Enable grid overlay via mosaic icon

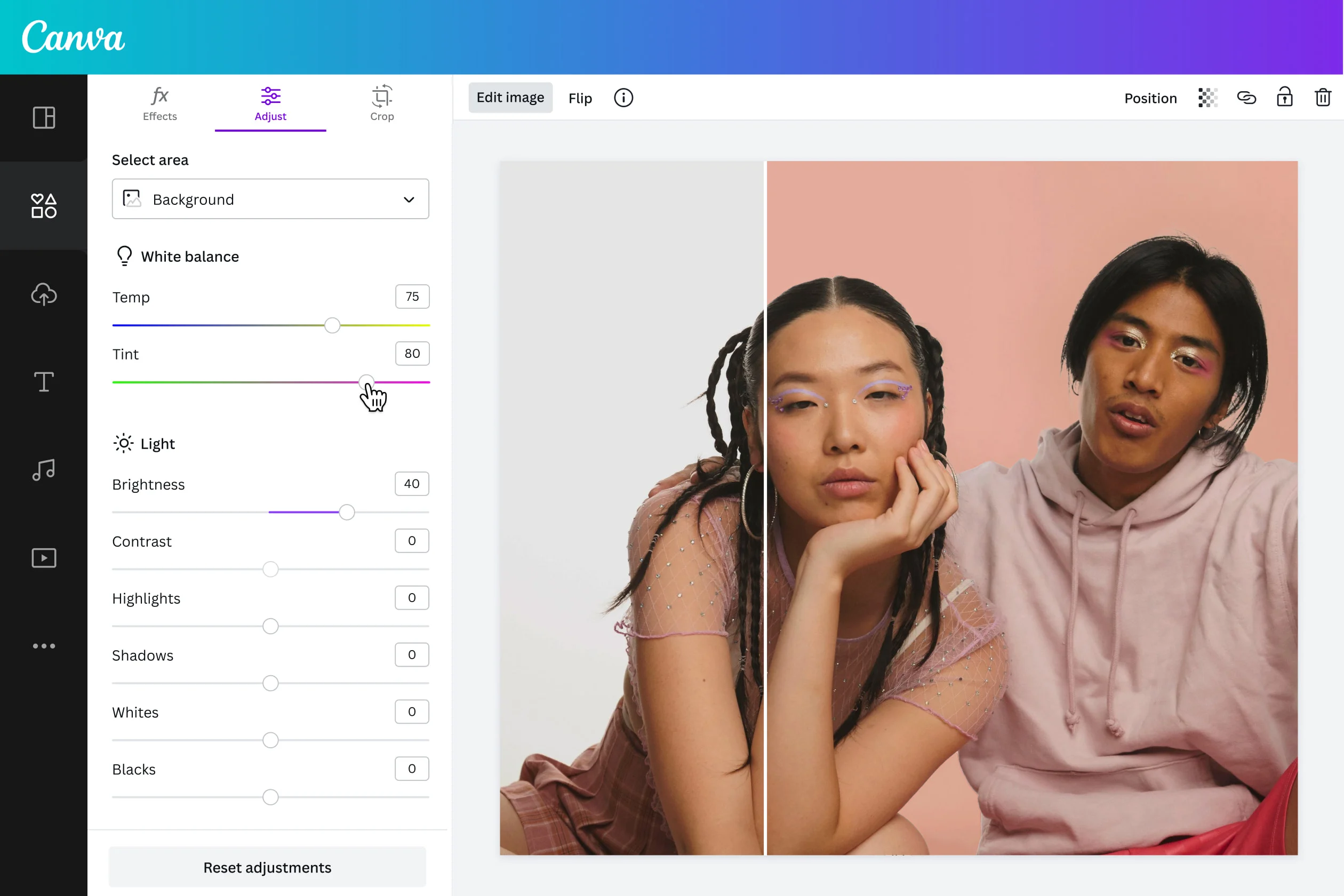tap(1207, 97)
